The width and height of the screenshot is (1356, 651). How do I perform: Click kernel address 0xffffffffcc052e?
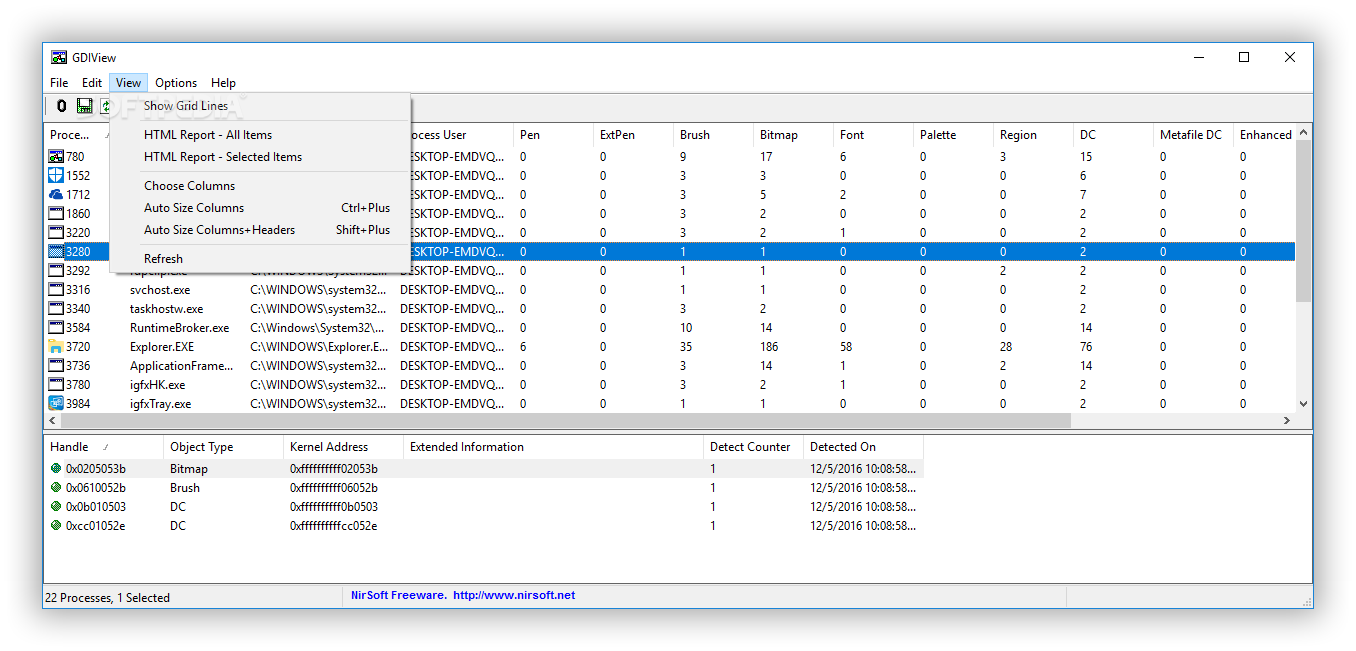(x=333, y=526)
